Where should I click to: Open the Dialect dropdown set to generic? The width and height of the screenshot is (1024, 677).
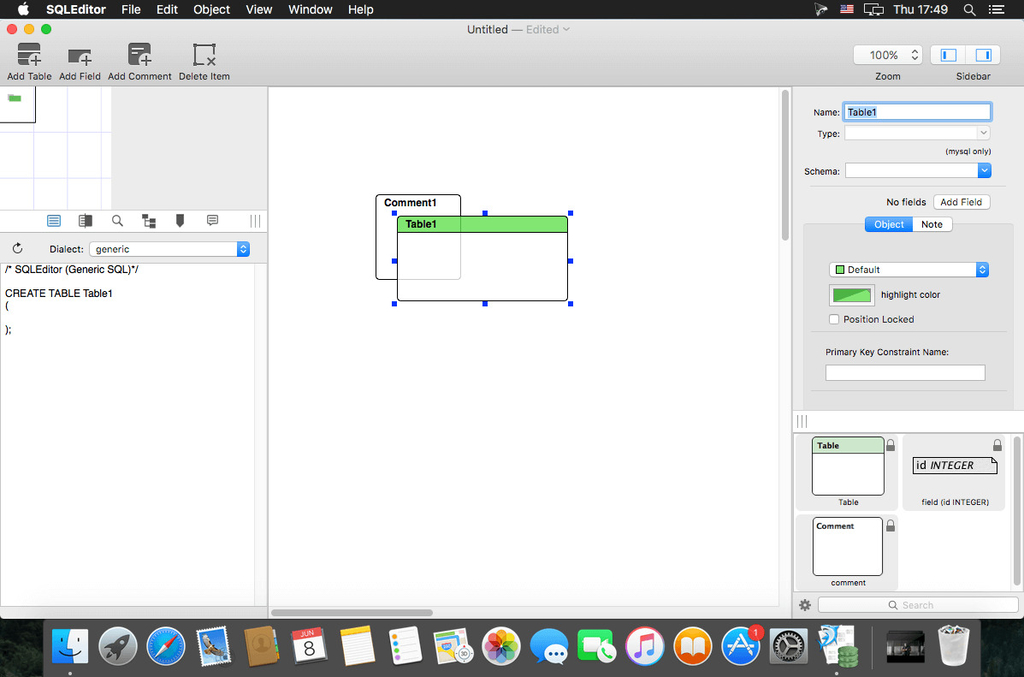point(169,249)
